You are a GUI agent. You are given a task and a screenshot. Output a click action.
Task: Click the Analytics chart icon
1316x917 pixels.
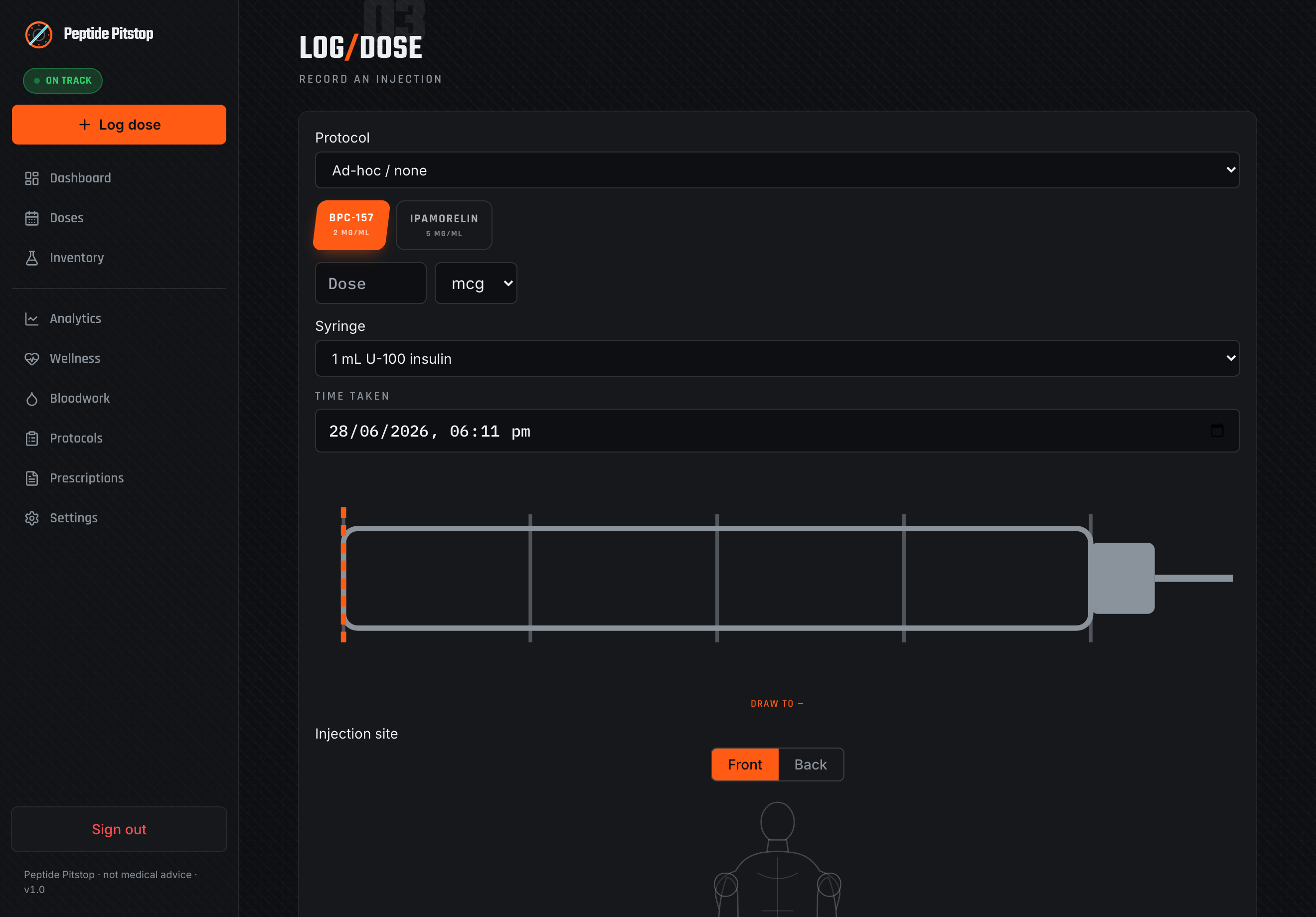[x=32, y=318]
